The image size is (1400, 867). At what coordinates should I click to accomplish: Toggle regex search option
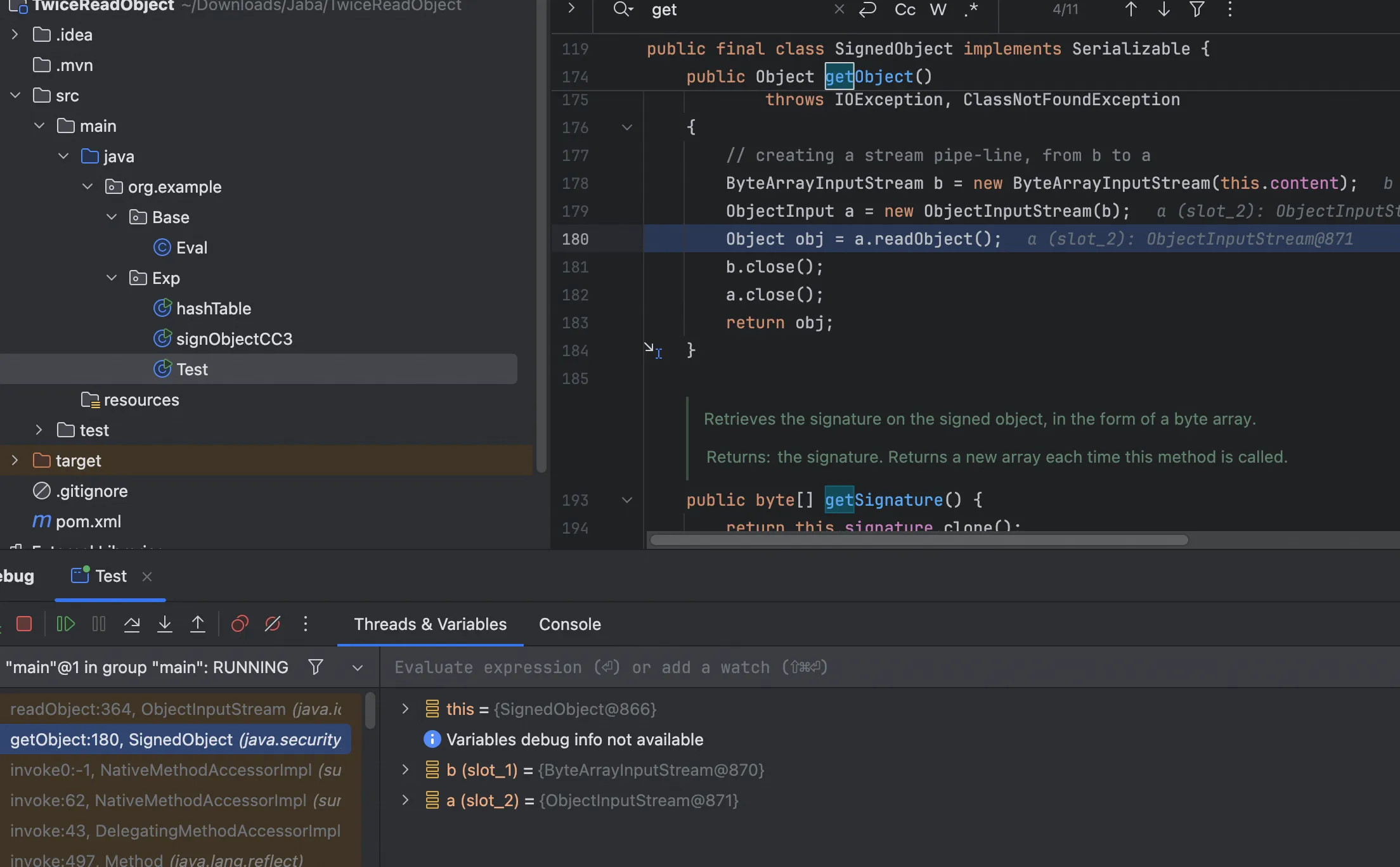click(x=971, y=10)
